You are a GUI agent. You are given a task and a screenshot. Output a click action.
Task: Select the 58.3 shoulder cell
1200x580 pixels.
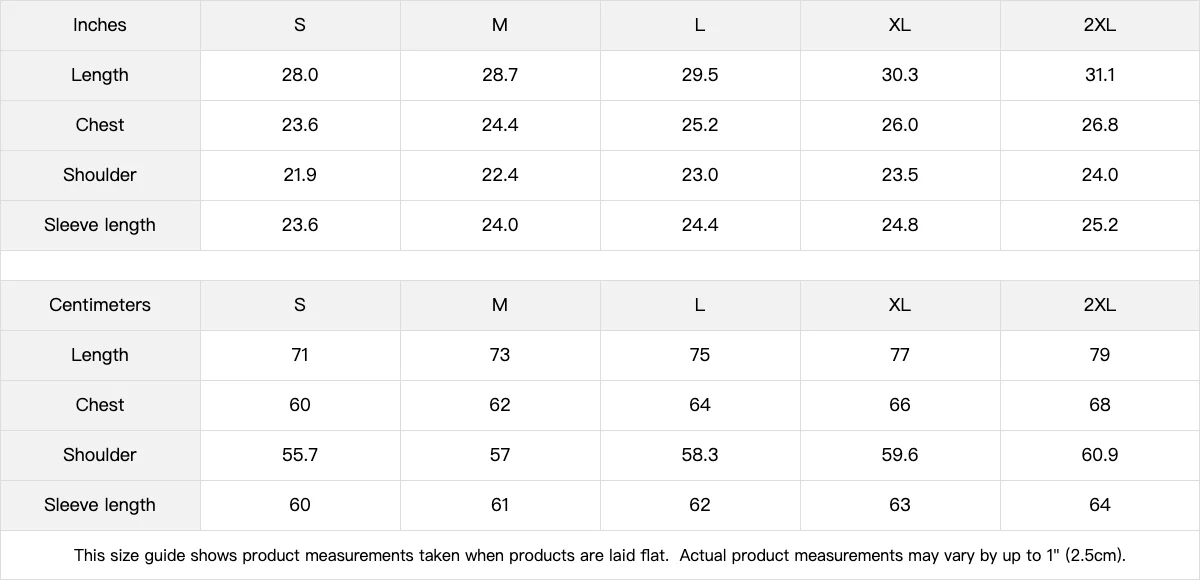pyautogui.click(x=699, y=455)
